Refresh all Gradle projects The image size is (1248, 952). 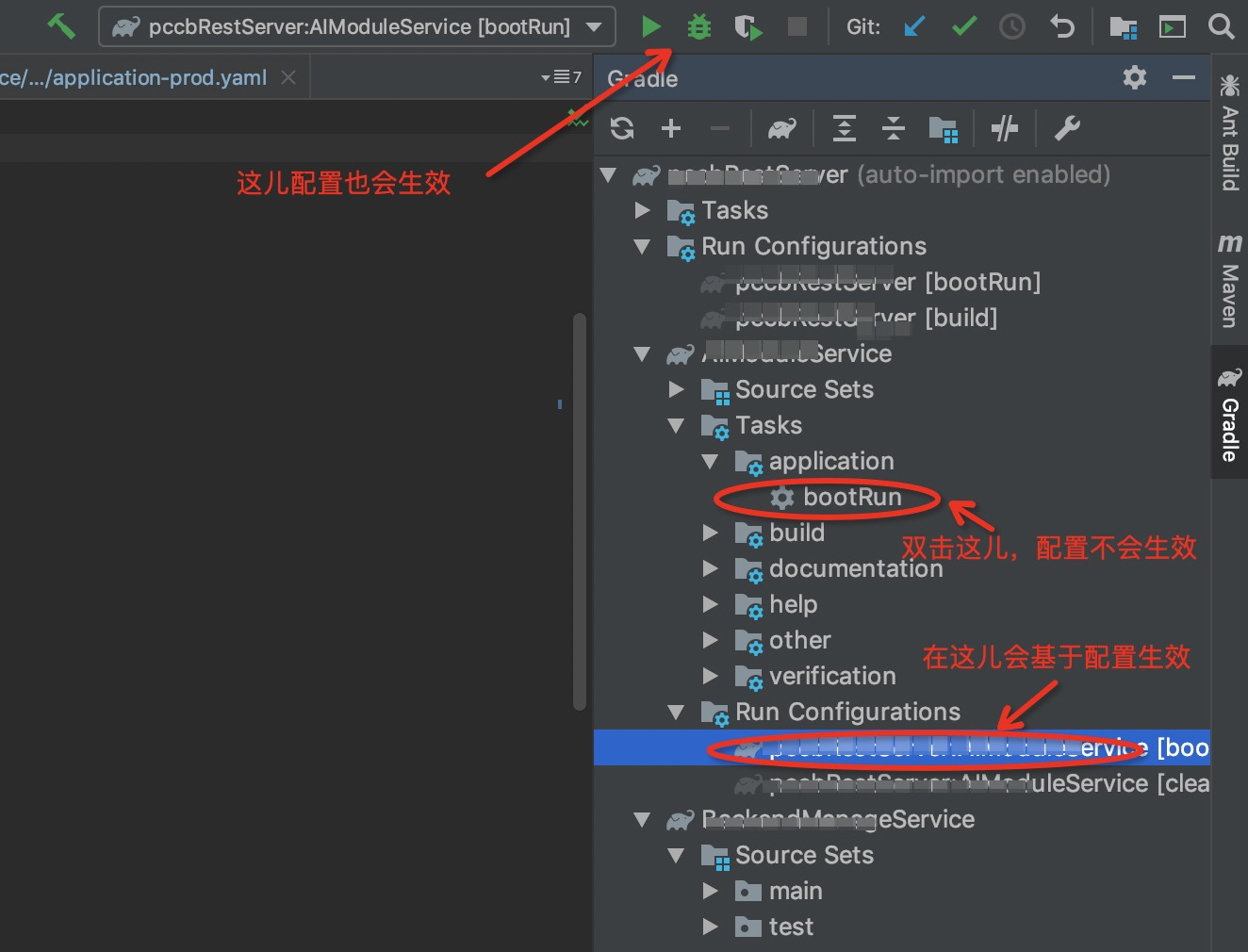[622, 128]
